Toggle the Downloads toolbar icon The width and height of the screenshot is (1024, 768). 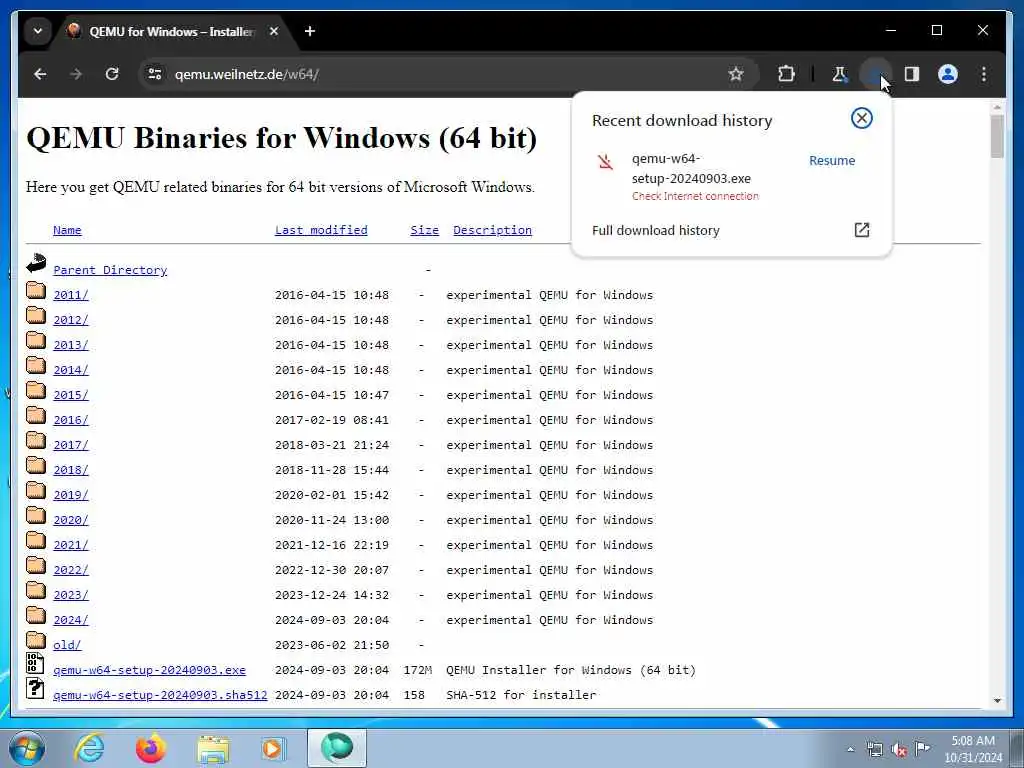[875, 74]
